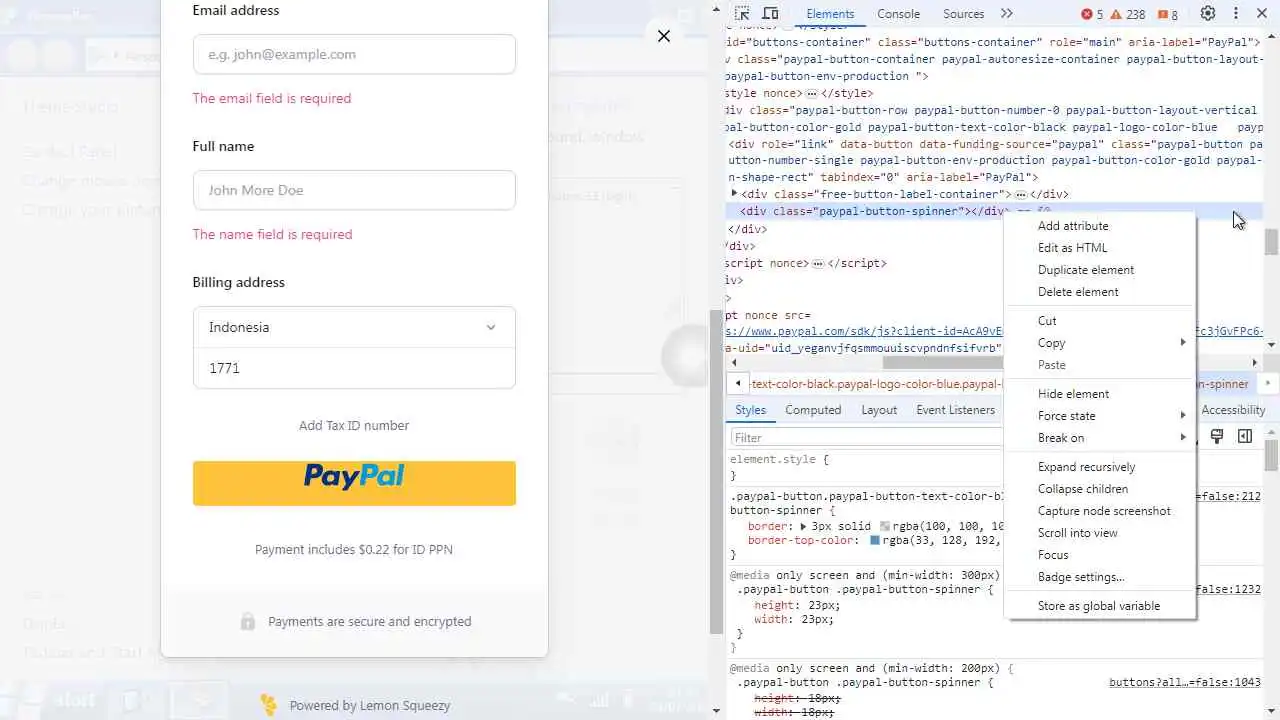Screen dimensions: 1280x720
Task: Open DevTools settings gear
Action: coord(1208,14)
